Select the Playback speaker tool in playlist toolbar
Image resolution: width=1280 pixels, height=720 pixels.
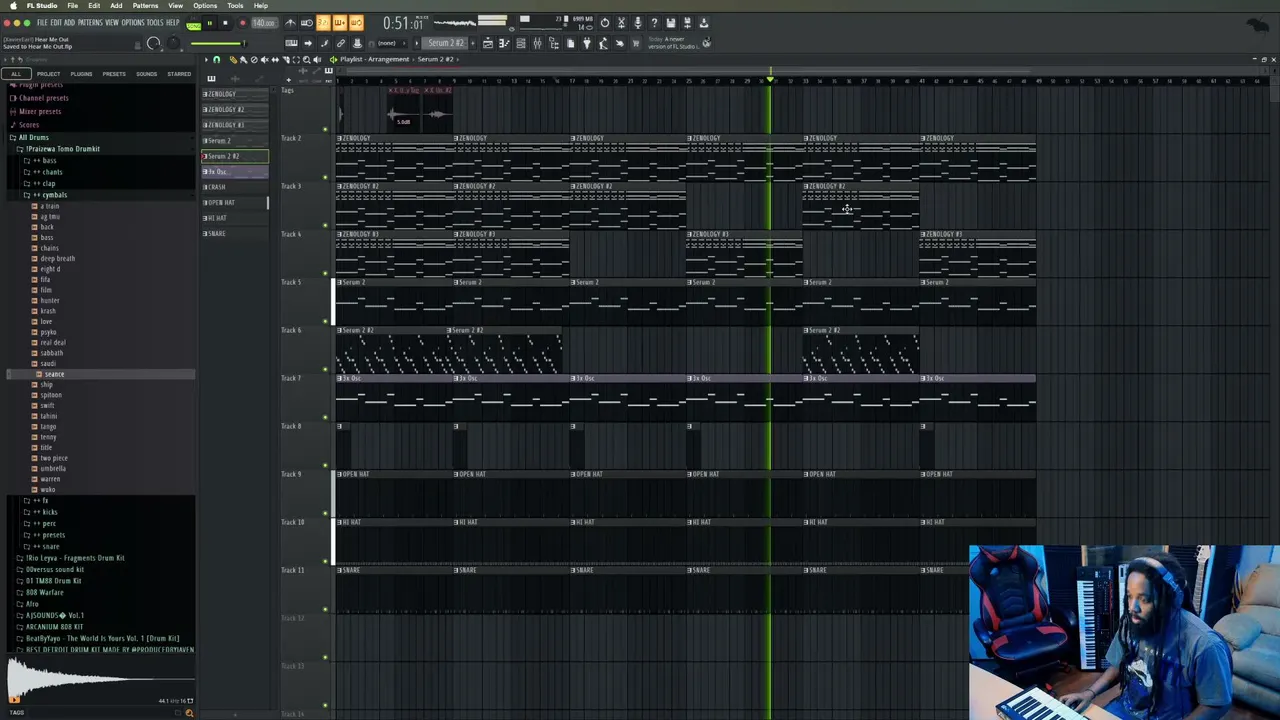(x=317, y=60)
